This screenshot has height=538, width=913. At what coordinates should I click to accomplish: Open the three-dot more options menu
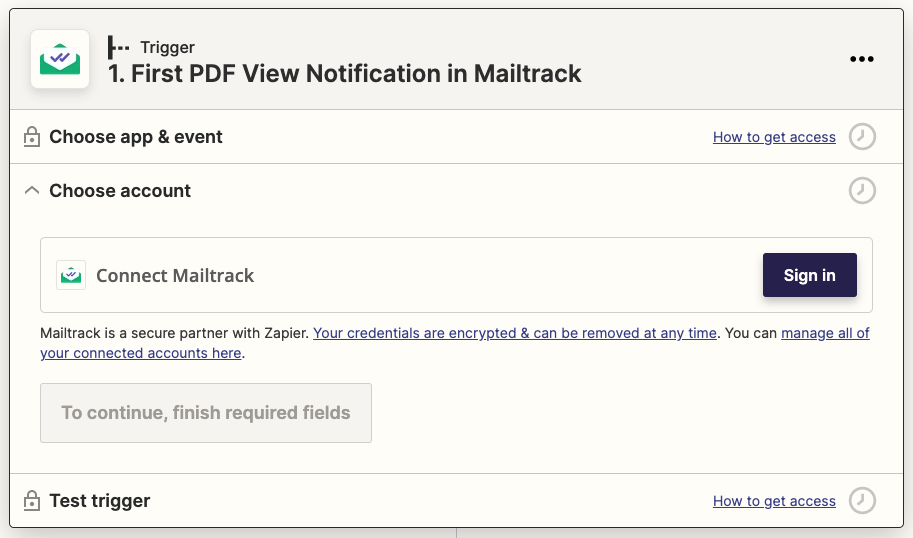(862, 59)
